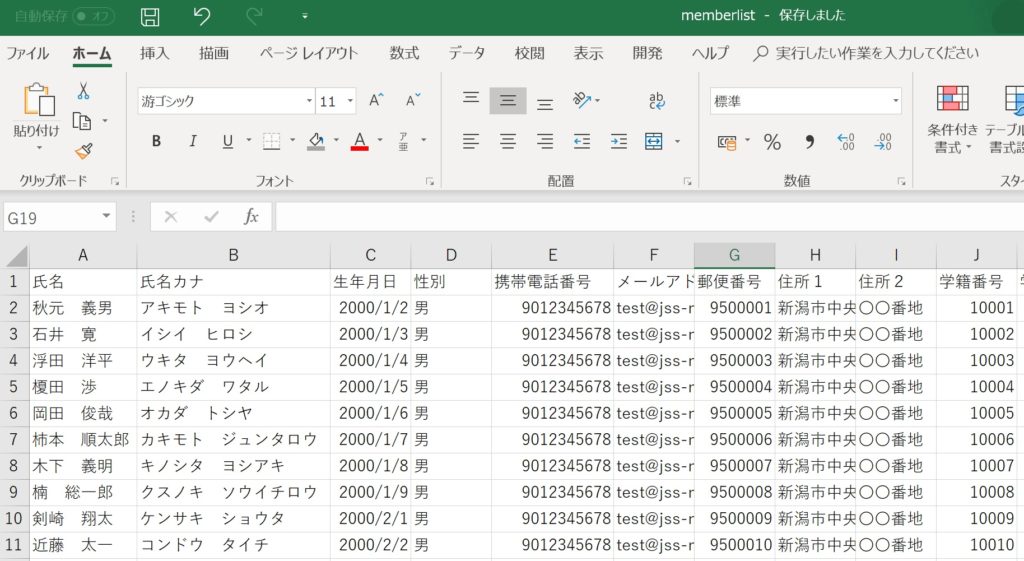The width and height of the screenshot is (1024, 561).
Task: Open the 配置 dialog launcher
Action: click(x=687, y=182)
